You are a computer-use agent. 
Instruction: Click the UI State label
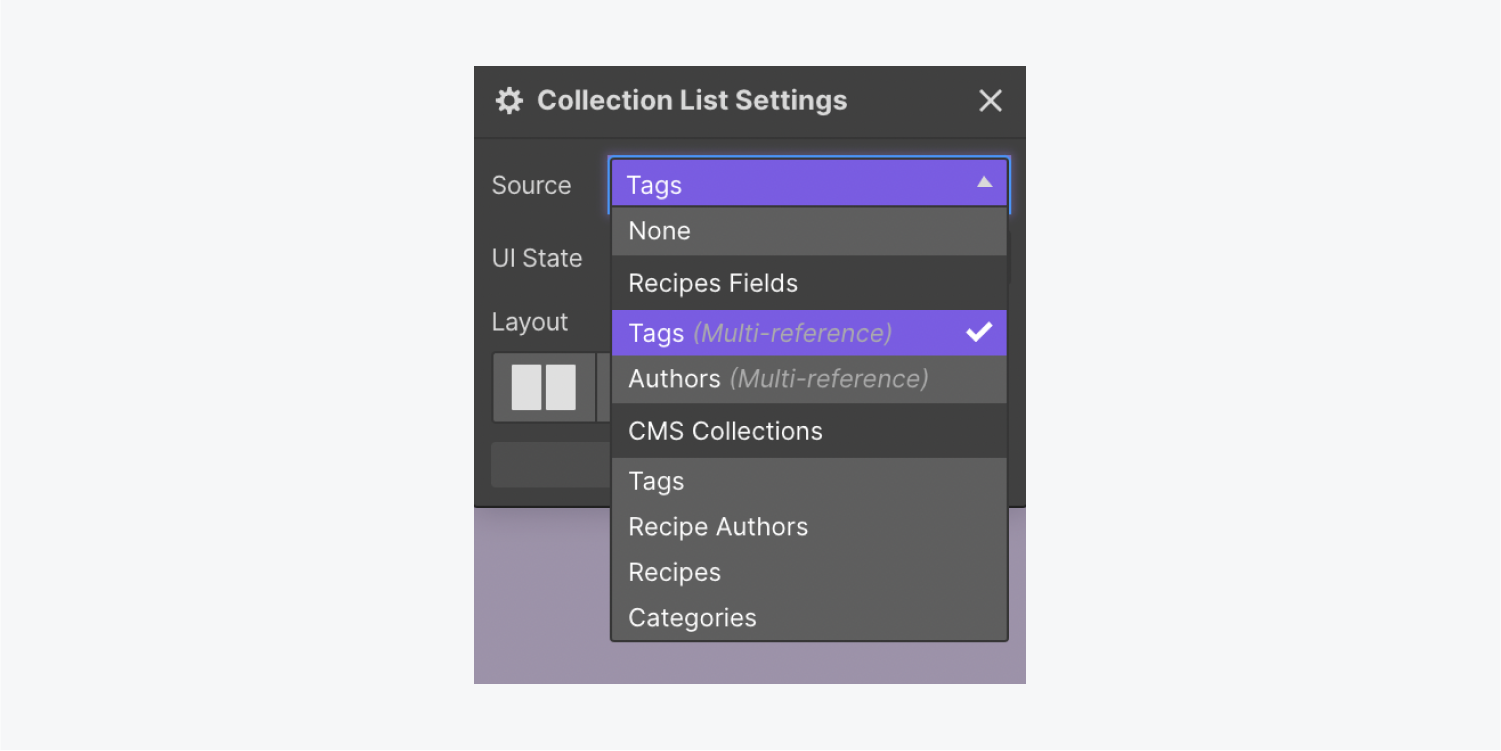[537, 258]
